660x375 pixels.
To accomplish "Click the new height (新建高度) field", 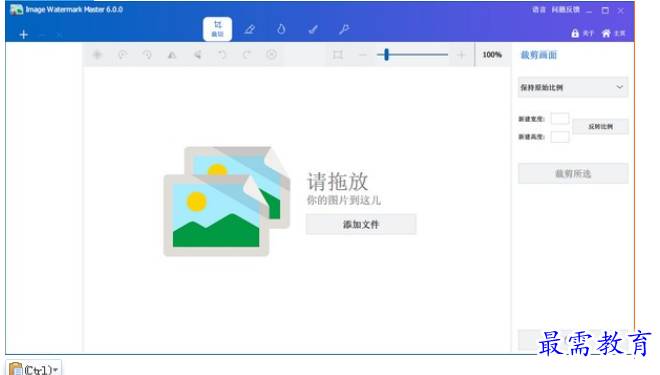I will (x=560, y=137).
